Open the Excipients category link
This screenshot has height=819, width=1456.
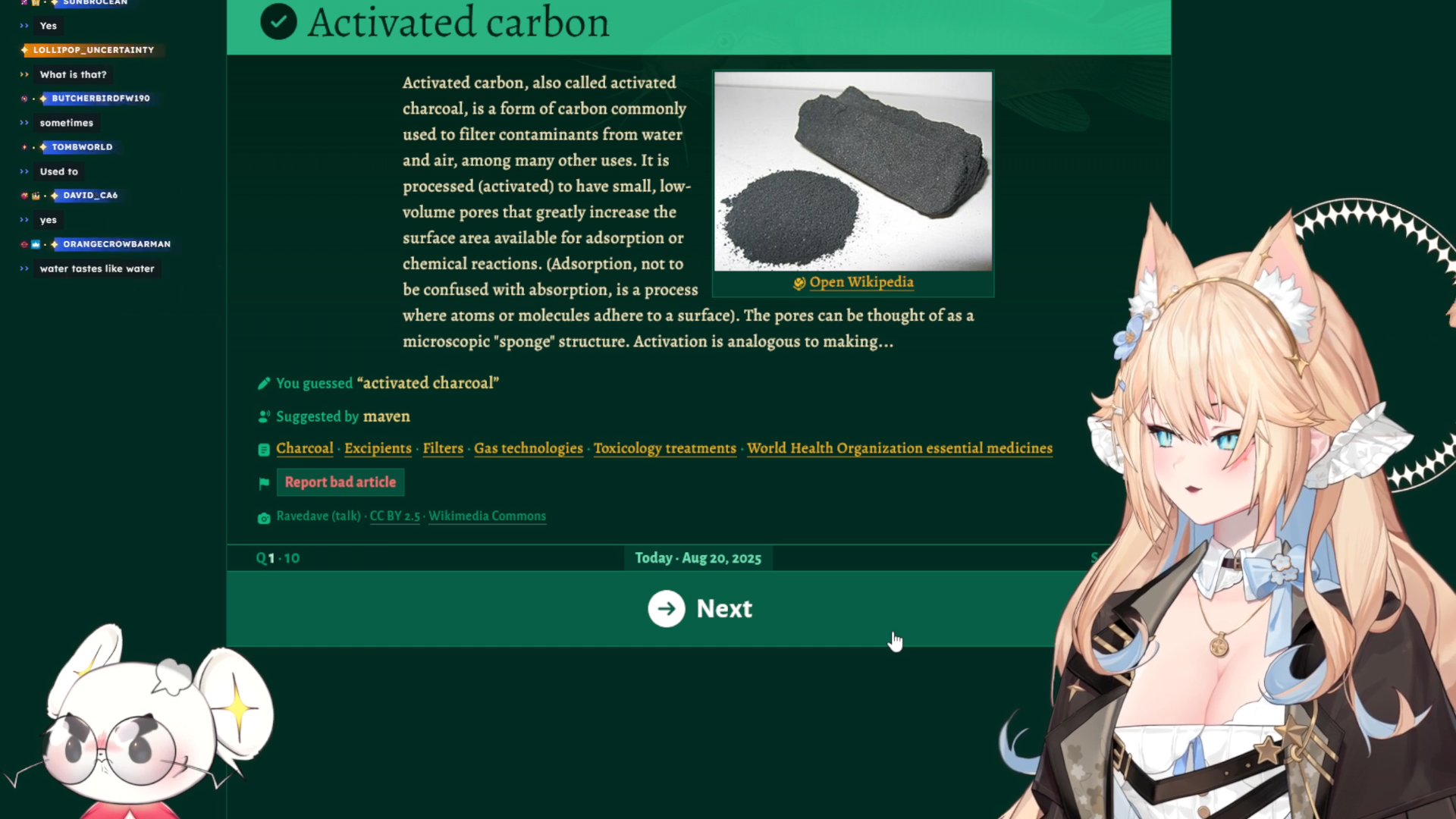(x=378, y=448)
